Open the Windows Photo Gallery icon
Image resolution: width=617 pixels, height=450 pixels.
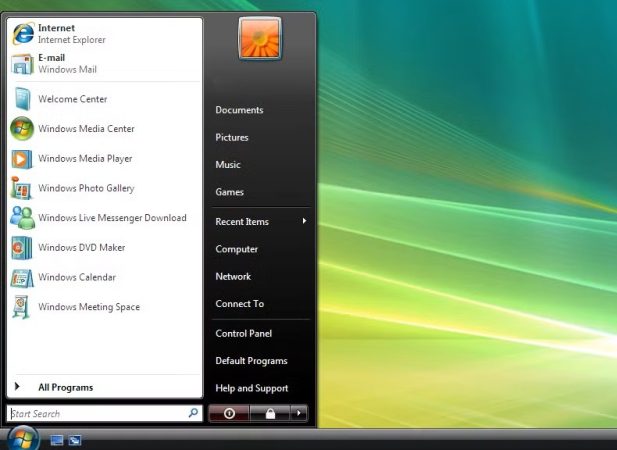click(21, 188)
